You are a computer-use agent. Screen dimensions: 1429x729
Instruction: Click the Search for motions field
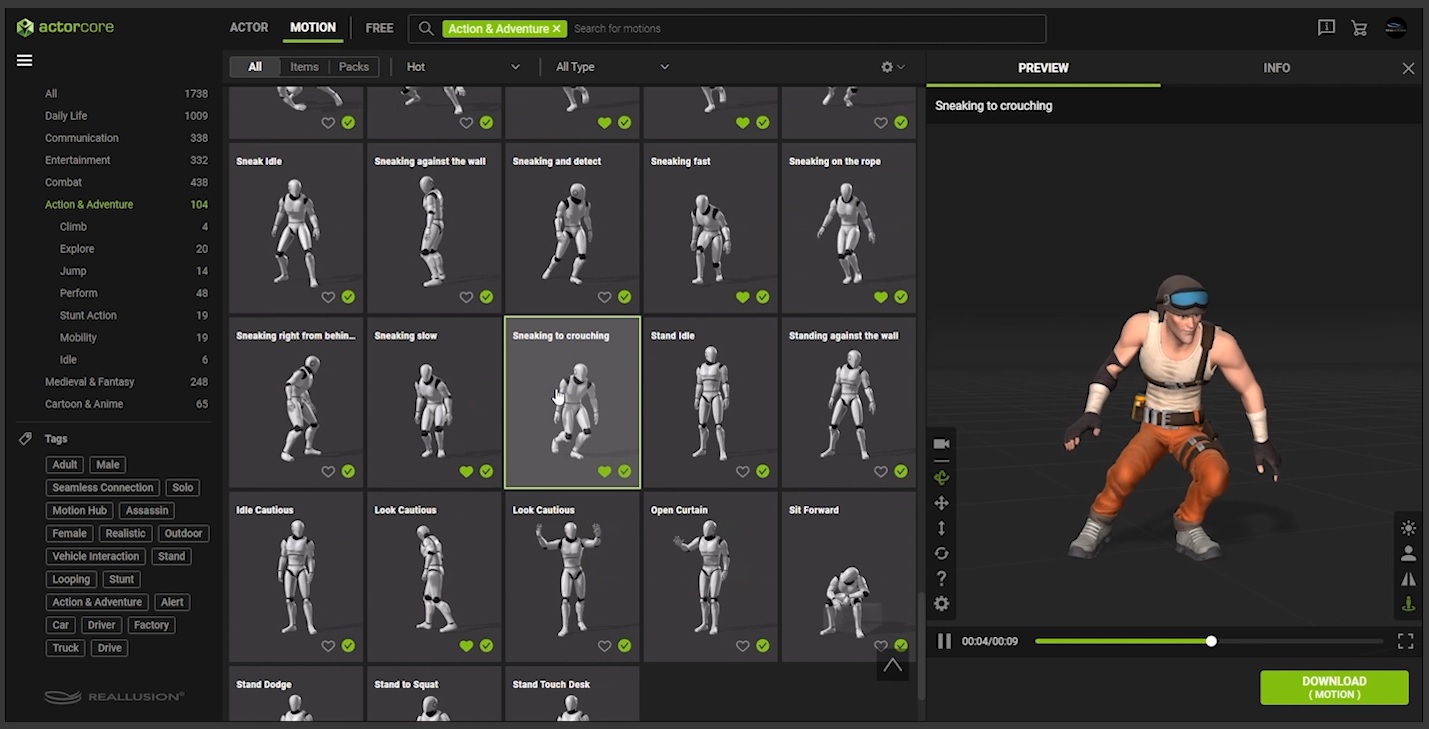805,29
